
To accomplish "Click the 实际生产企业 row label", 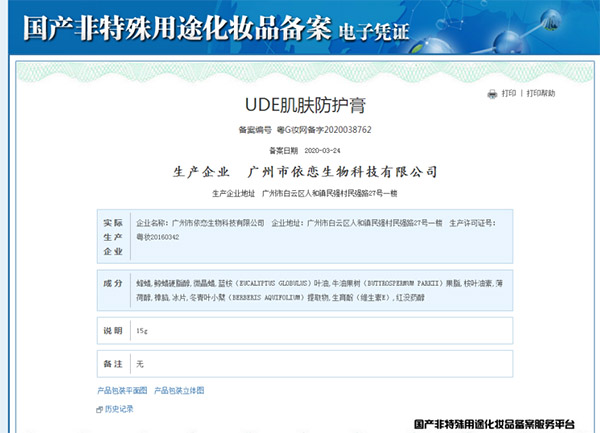I will point(113,237).
